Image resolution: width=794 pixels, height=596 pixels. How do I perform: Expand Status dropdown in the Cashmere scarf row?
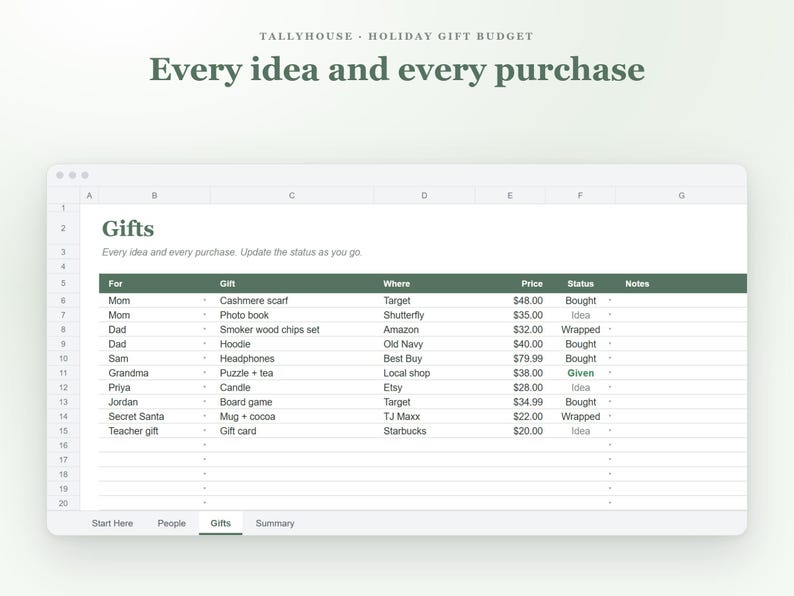click(610, 300)
